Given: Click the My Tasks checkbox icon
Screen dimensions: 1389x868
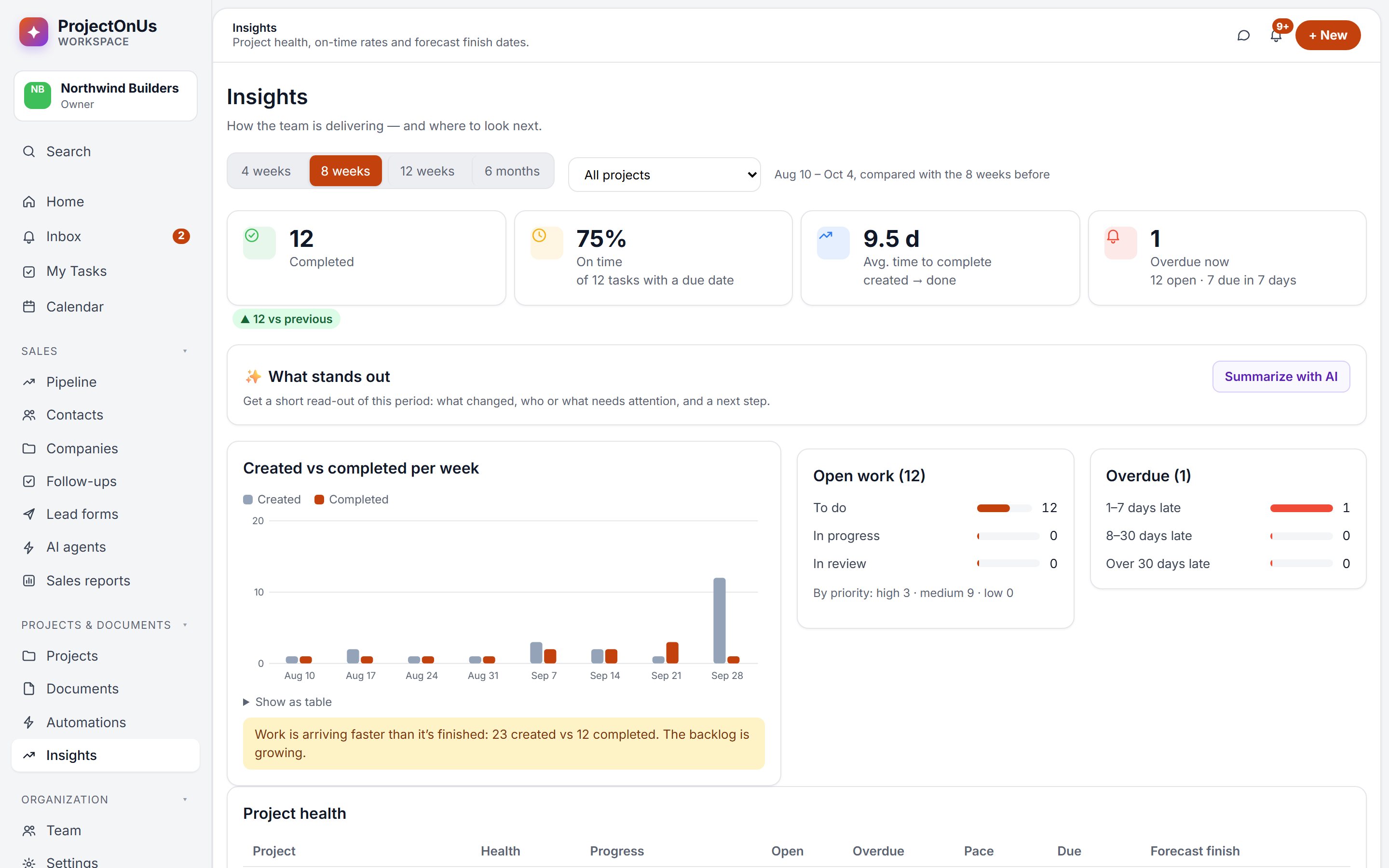Looking at the screenshot, I should [29, 271].
